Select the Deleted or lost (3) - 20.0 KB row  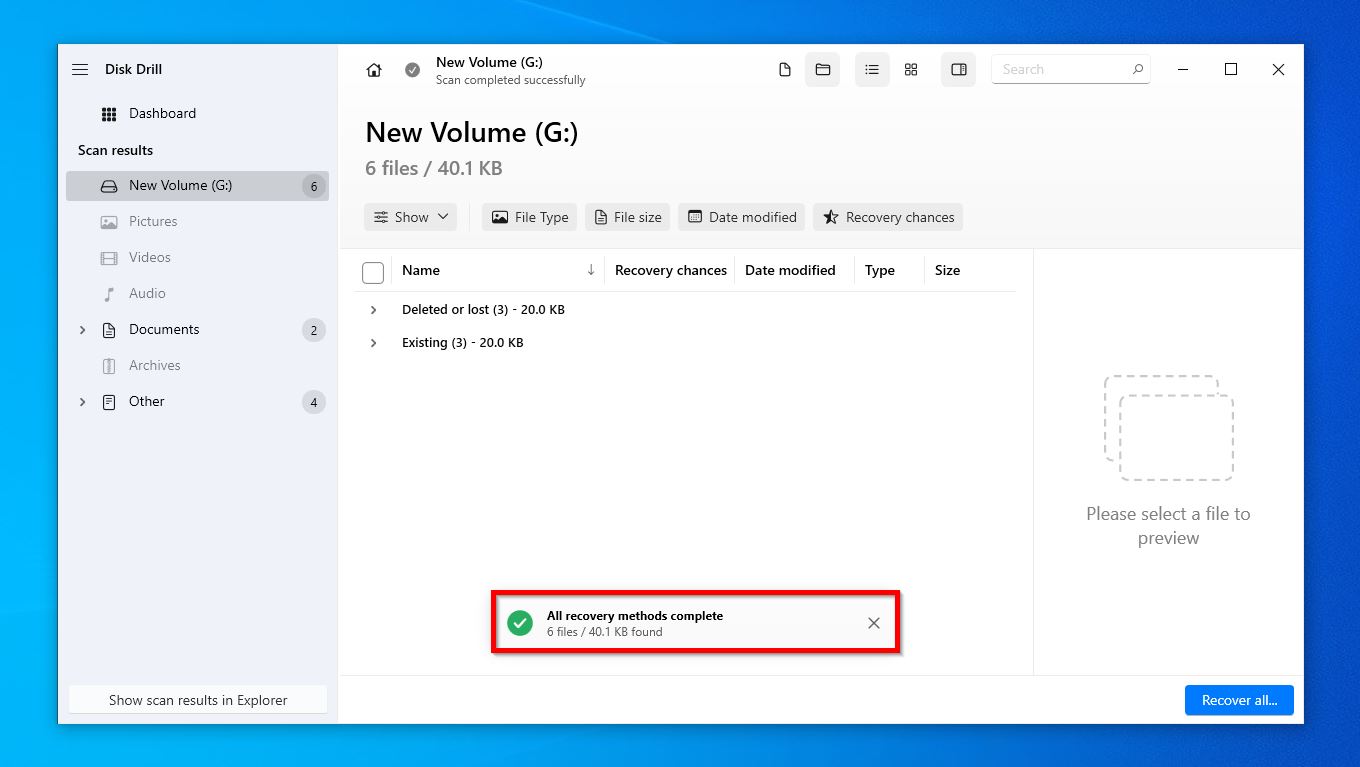686,310
